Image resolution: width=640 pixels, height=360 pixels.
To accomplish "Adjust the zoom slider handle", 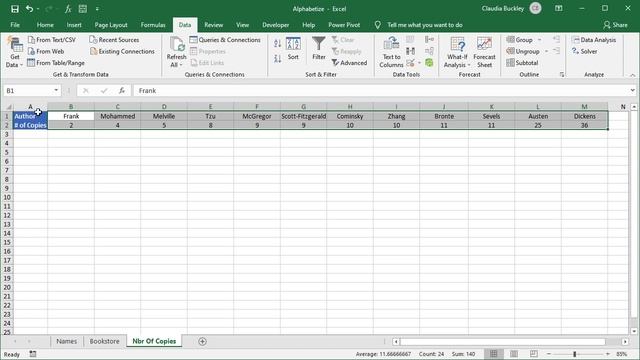I will [x=575, y=354].
